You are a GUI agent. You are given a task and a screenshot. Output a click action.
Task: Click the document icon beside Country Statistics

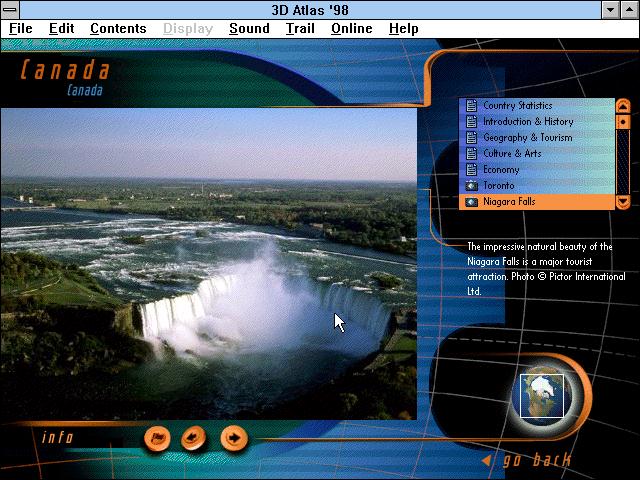(x=472, y=106)
